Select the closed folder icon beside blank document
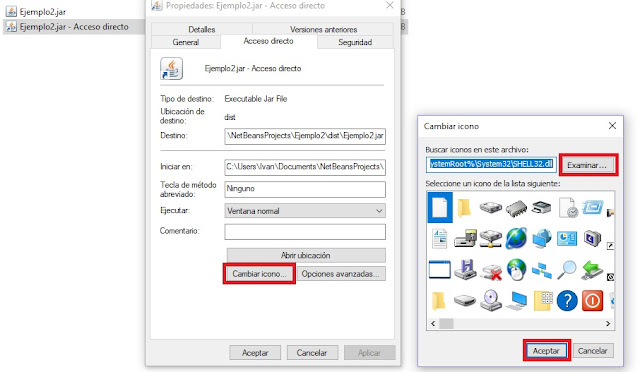Screen dimensions: 640x372 464,207
